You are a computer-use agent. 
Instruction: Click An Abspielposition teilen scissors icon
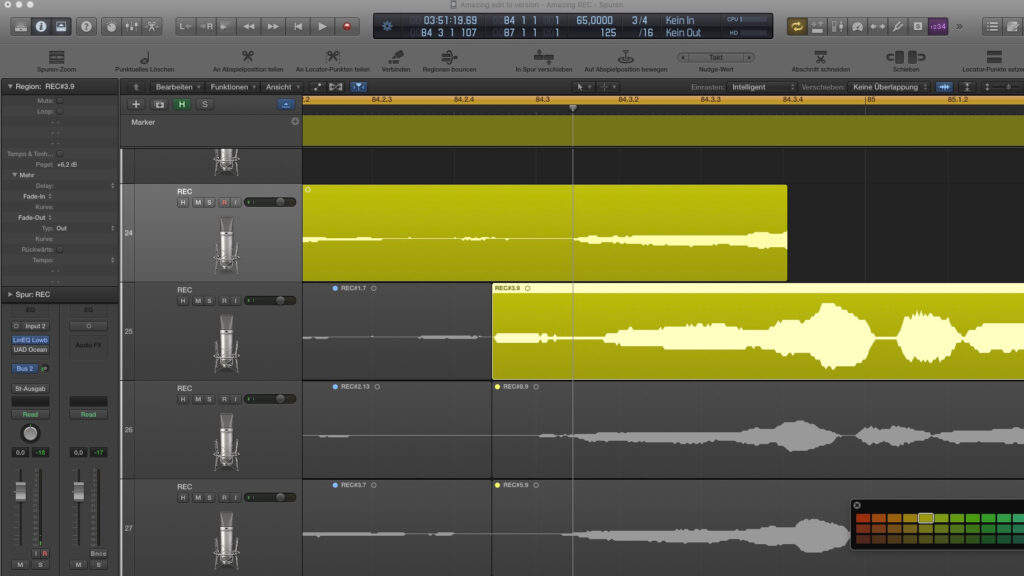point(248,57)
